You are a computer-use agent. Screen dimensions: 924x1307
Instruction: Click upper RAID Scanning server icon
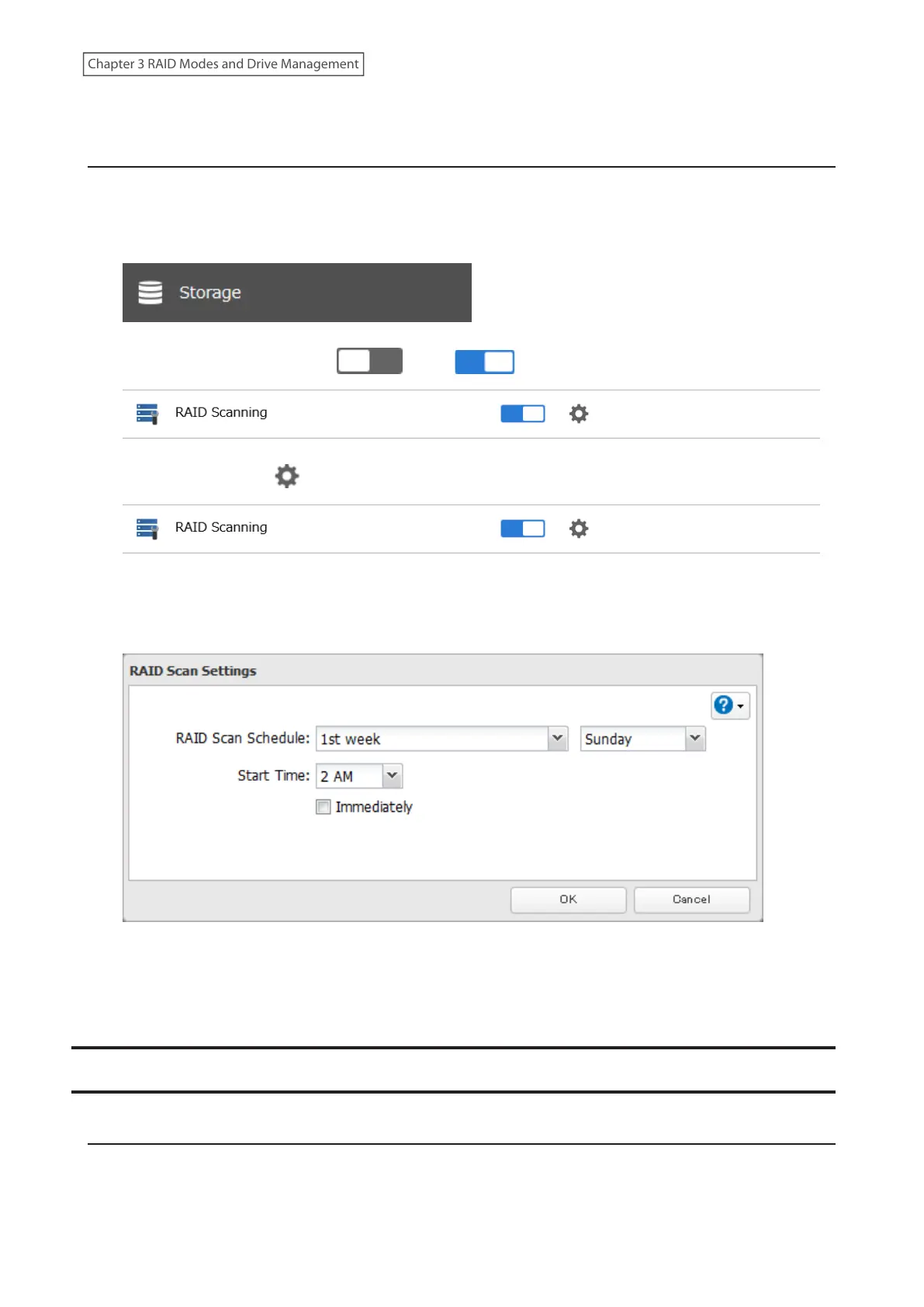point(147,414)
